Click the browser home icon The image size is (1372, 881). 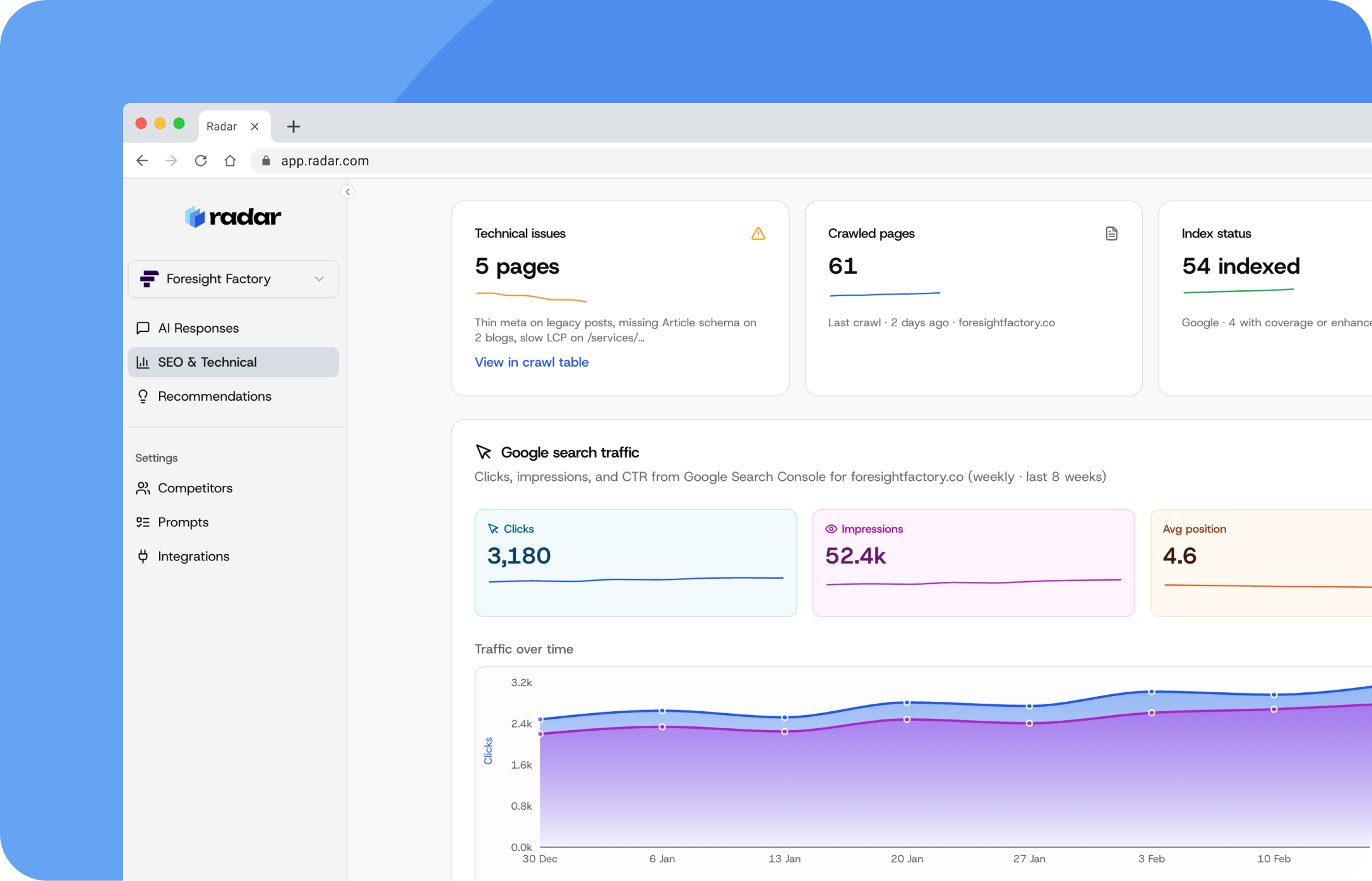tap(230, 161)
